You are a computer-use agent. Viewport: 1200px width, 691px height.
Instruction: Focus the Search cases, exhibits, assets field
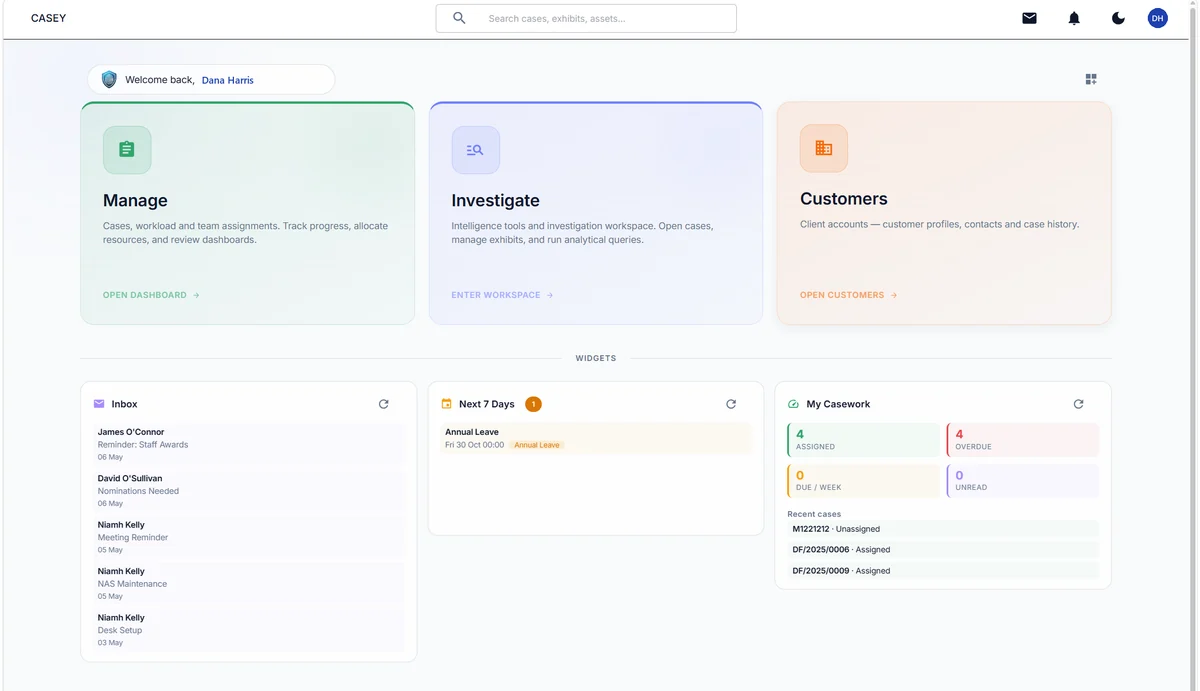click(586, 18)
